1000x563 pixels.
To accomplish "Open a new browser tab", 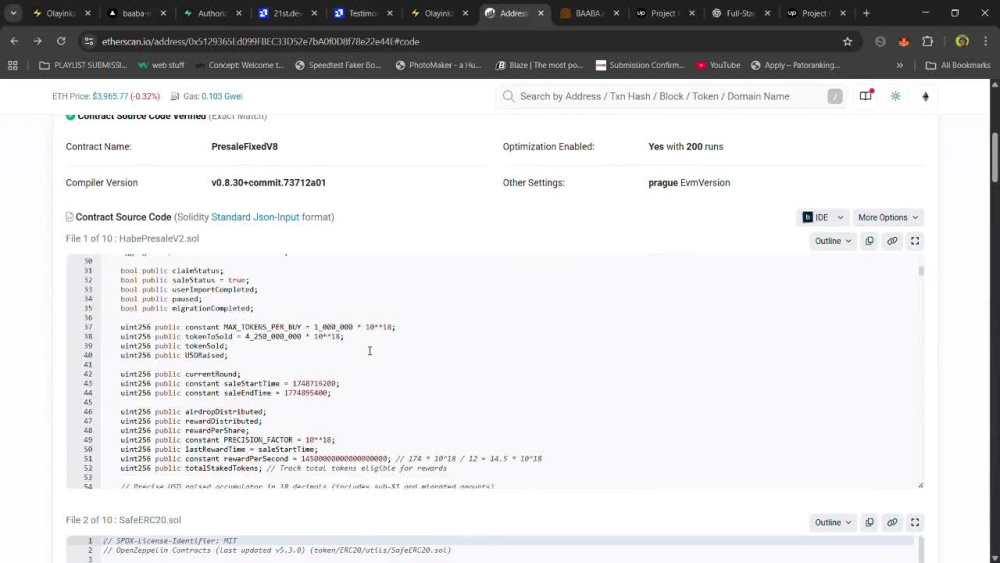I will [866, 13].
